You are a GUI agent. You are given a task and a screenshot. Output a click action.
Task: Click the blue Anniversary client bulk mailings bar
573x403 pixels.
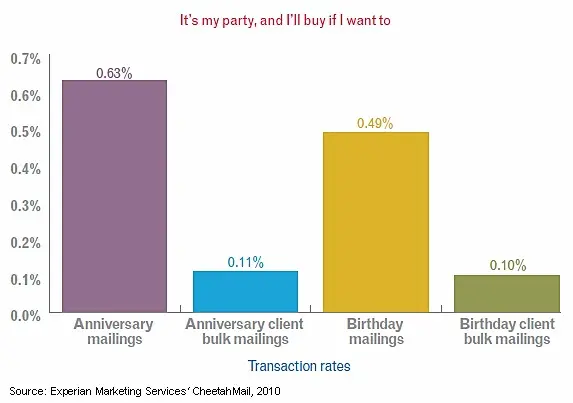pos(245,292)
